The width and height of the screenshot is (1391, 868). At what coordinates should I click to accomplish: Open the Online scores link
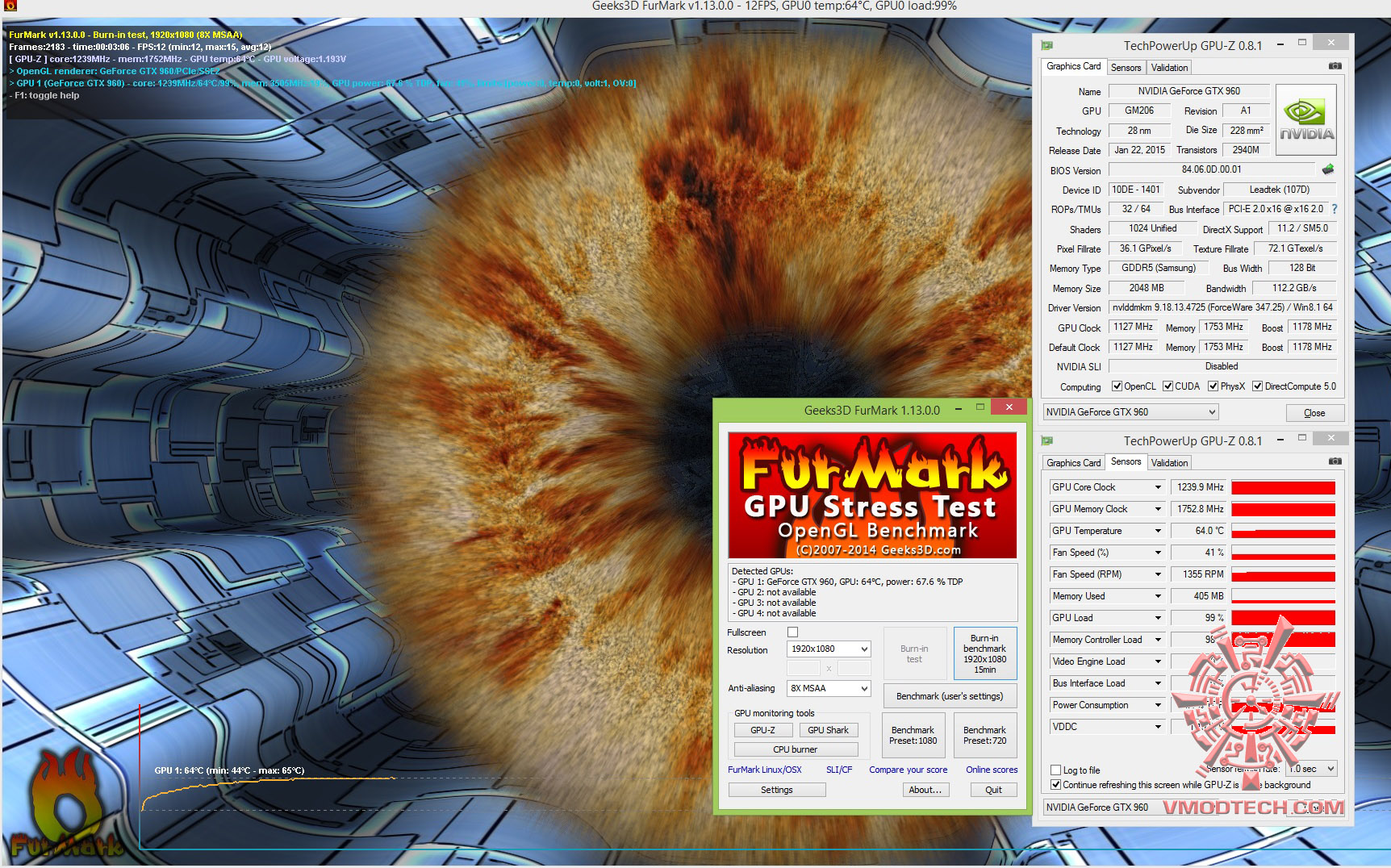(x=992, y=770)
